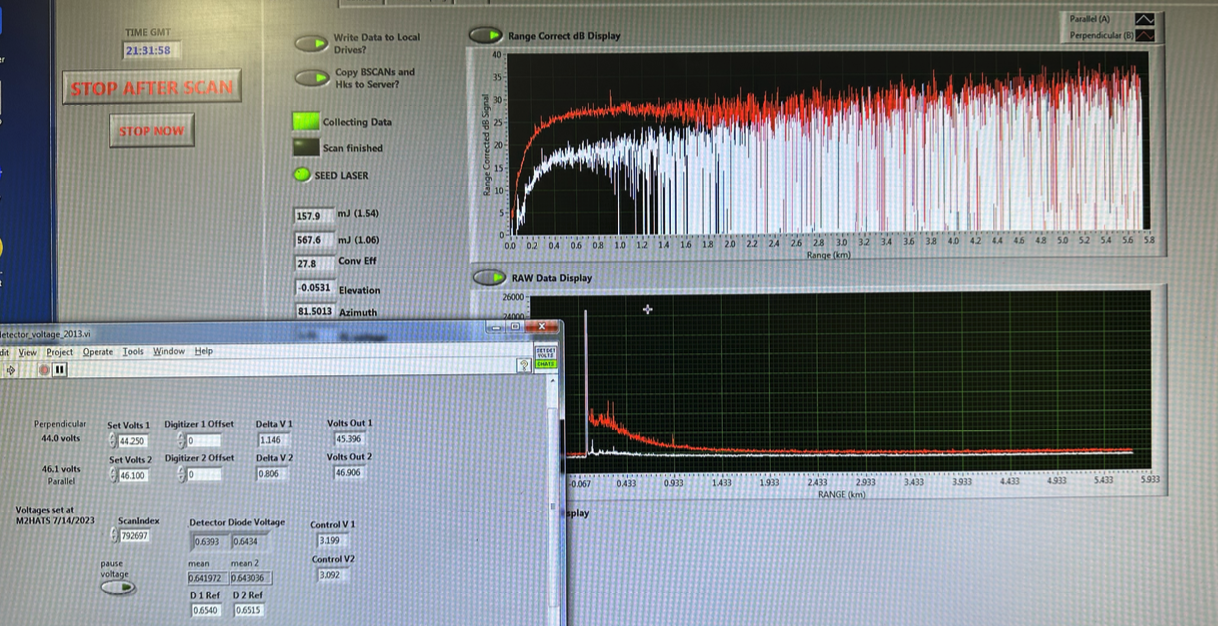Click the SEED LASER indicator light

pos(302,175)
